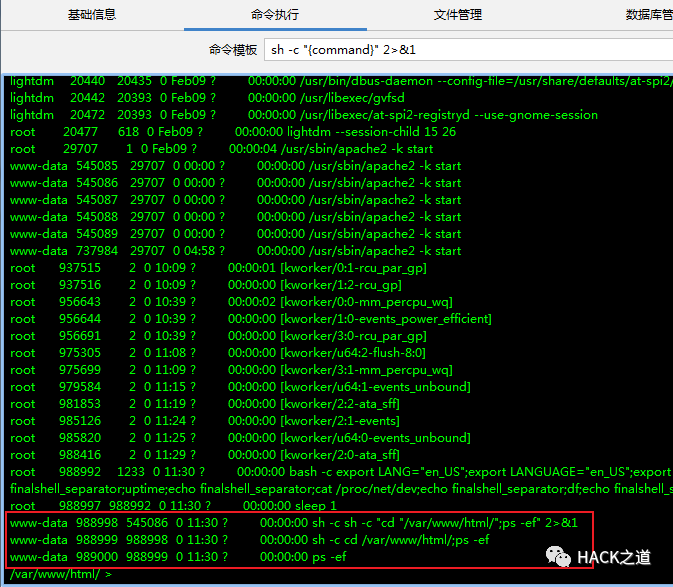The width and height of the screenshot is (673, 587).
Task: Select the lightdm --session-child 15 26 line
Action: [x=233, y=132]
